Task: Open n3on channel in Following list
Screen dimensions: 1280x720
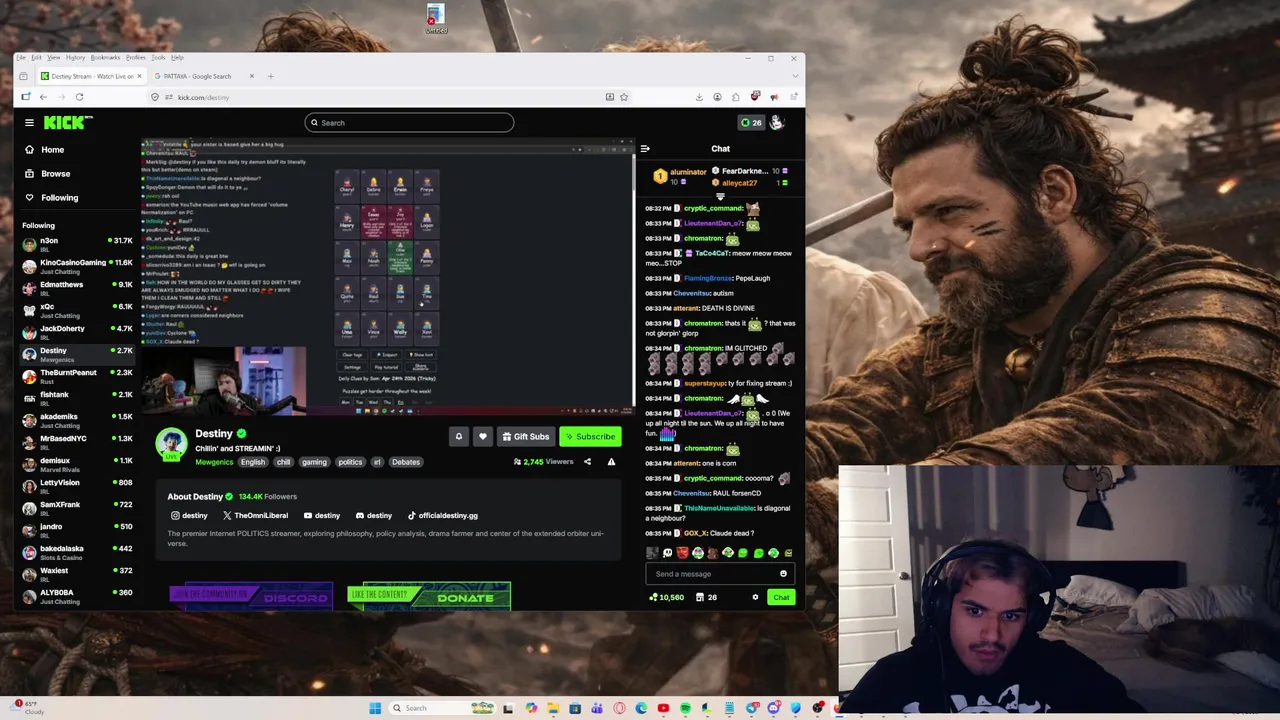Action: click(x=77, y=244)
